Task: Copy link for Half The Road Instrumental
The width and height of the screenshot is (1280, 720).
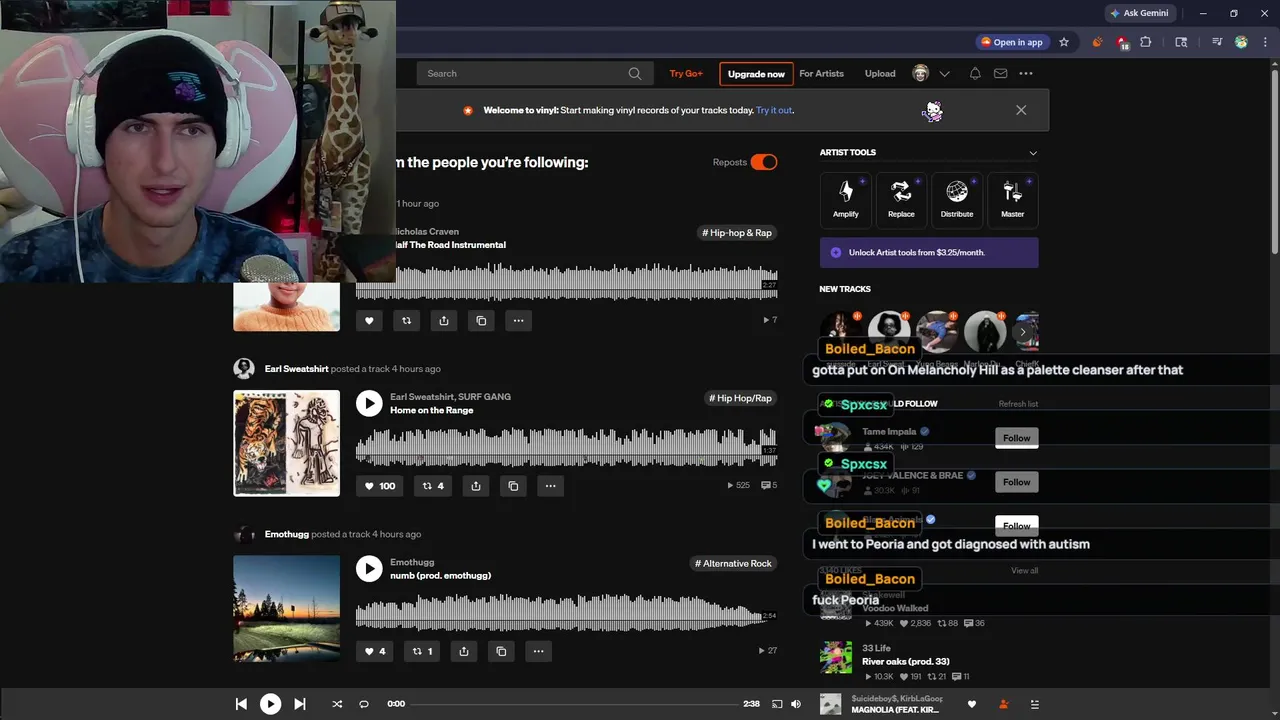Action: pos(481,321)
